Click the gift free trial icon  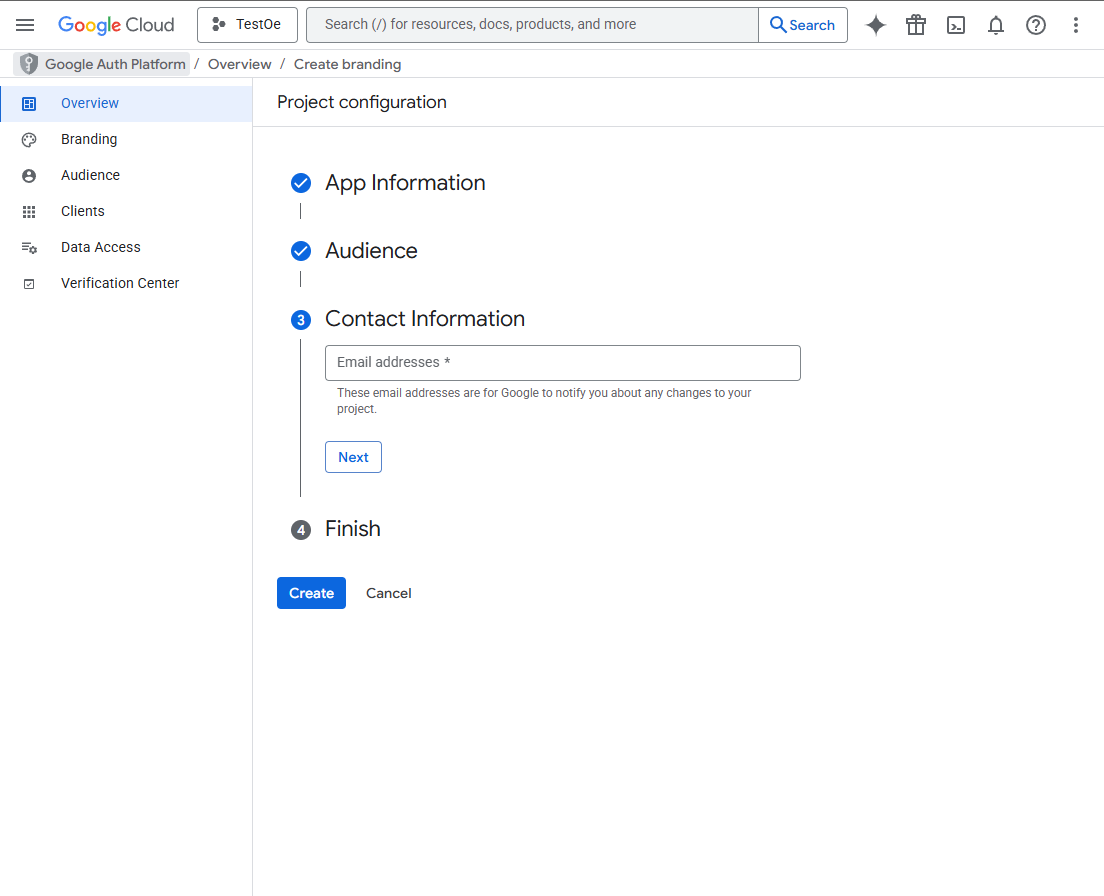916,25
